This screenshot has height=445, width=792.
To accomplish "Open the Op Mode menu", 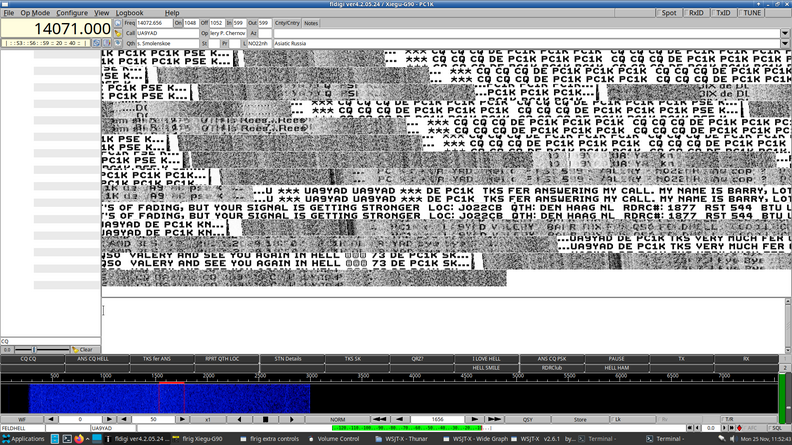I will (x=35, y=13).
